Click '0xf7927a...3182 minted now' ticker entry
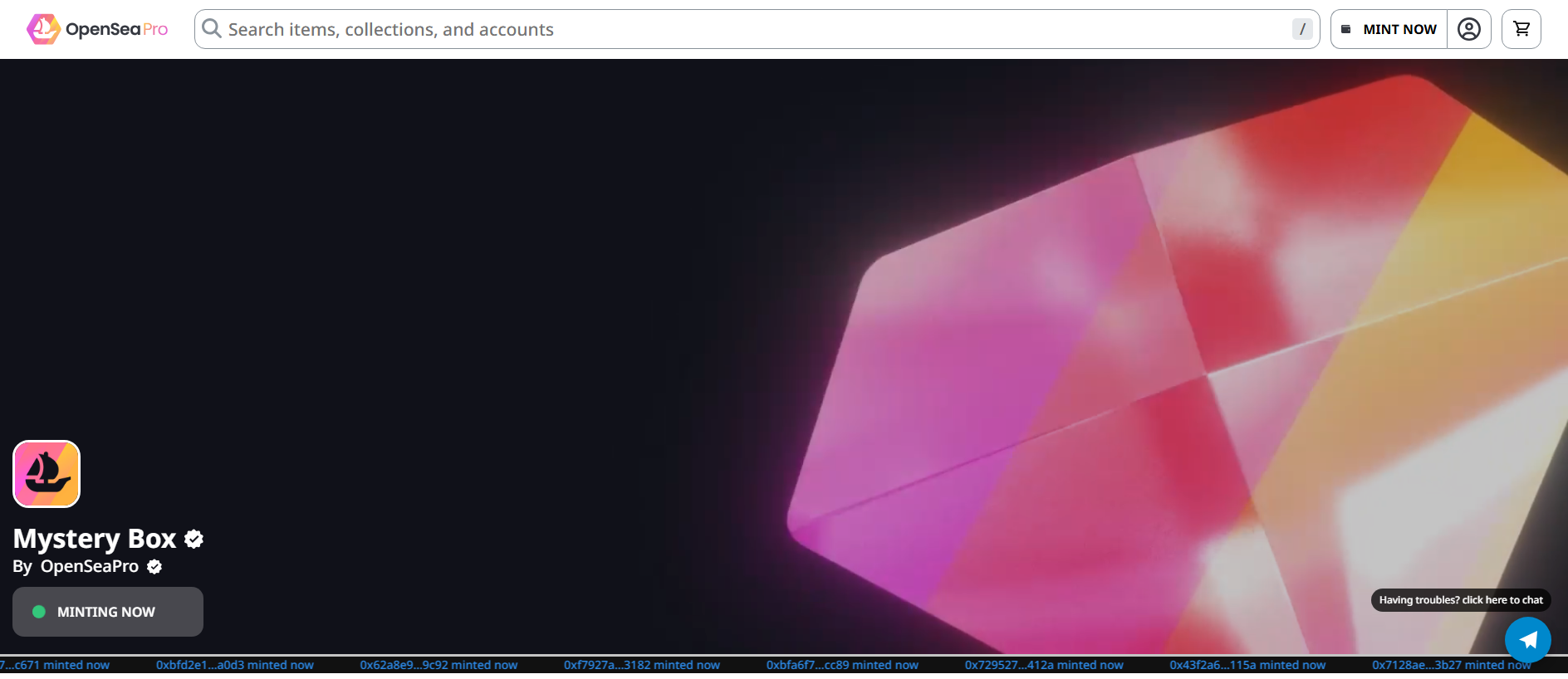Screen dimensions: 1568x679 (x=642, y=665)
